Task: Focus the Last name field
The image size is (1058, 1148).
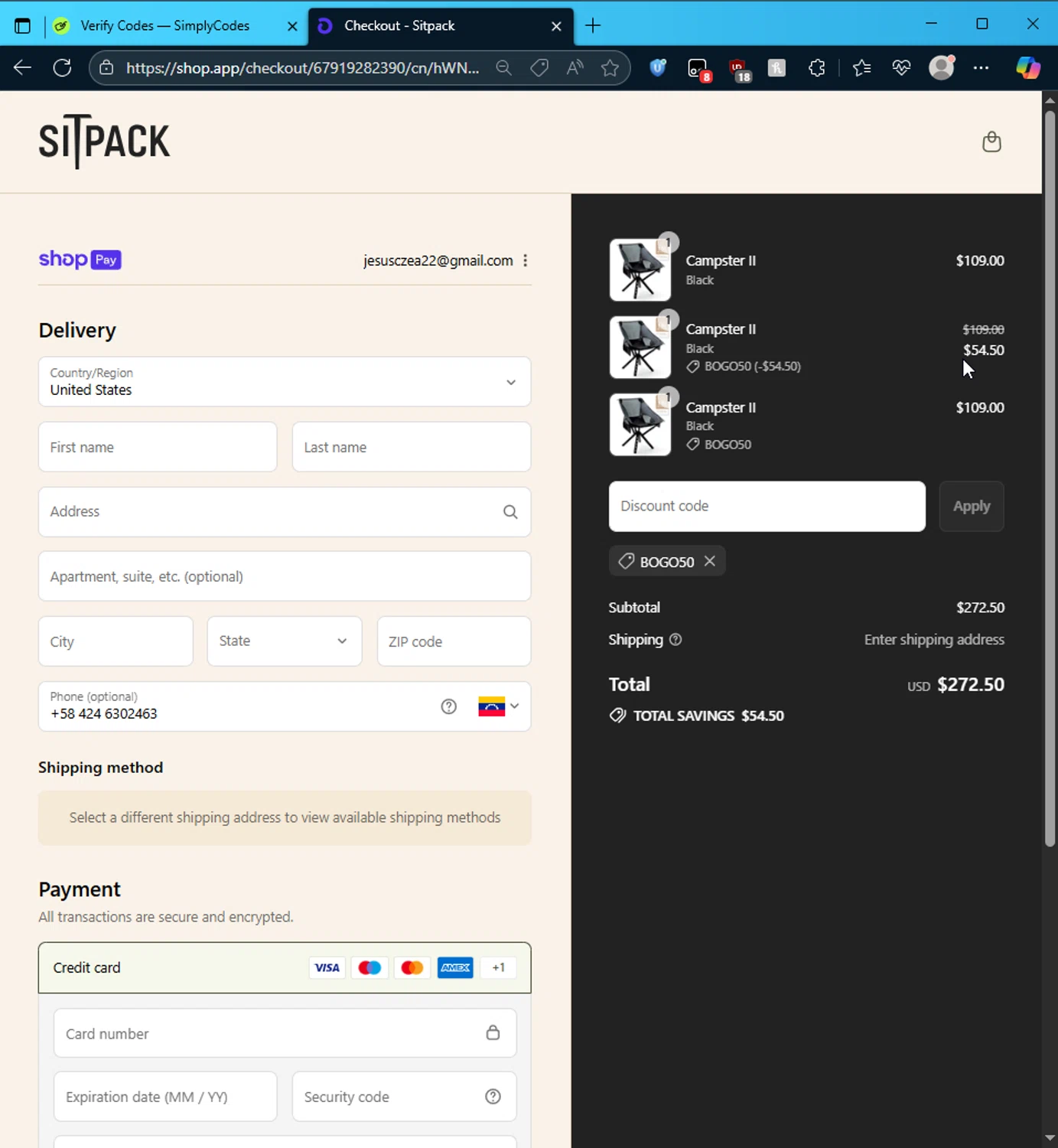Action: tap(412, 447)
